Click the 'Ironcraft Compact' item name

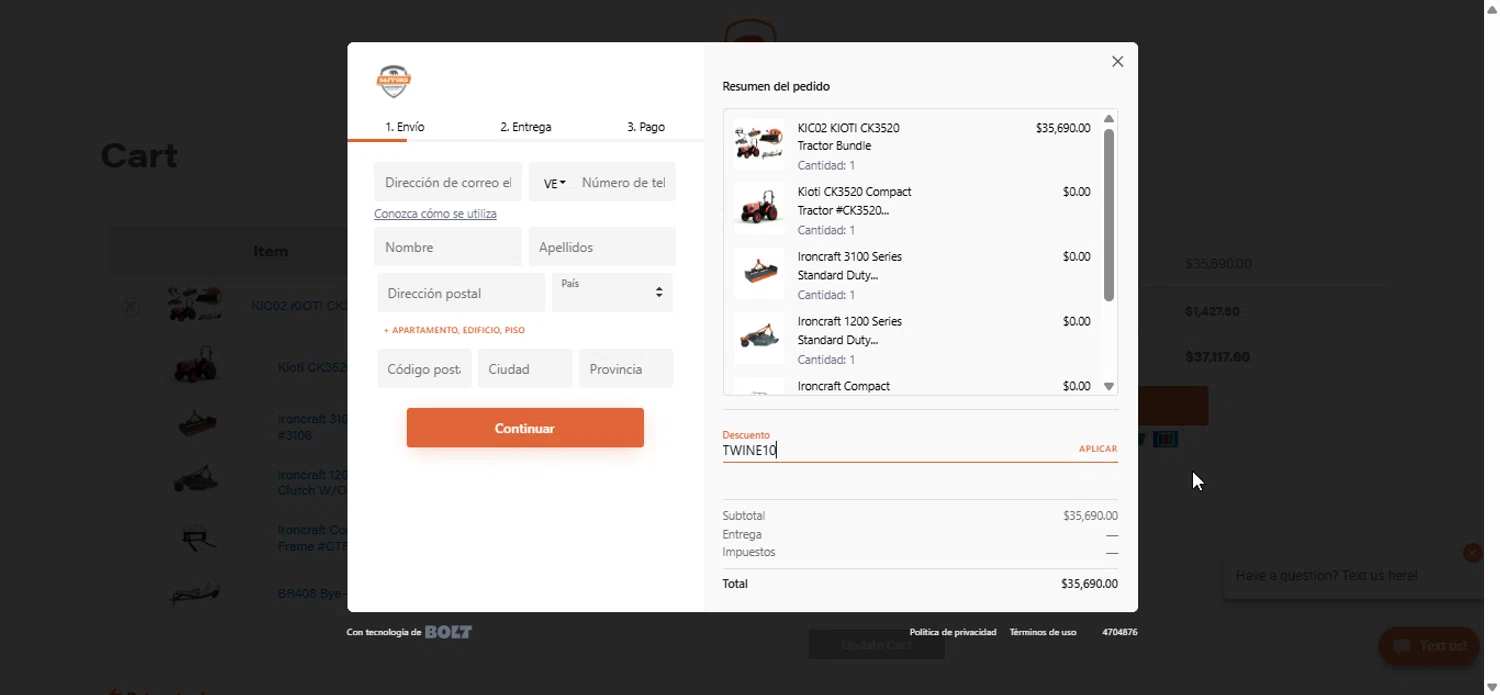[x=843, y=386]
